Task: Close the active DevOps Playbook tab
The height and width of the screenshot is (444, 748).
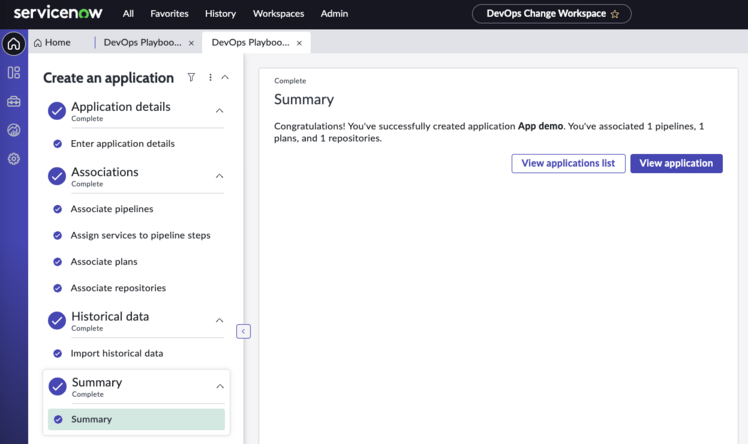Action: click(x=299, y=43)
